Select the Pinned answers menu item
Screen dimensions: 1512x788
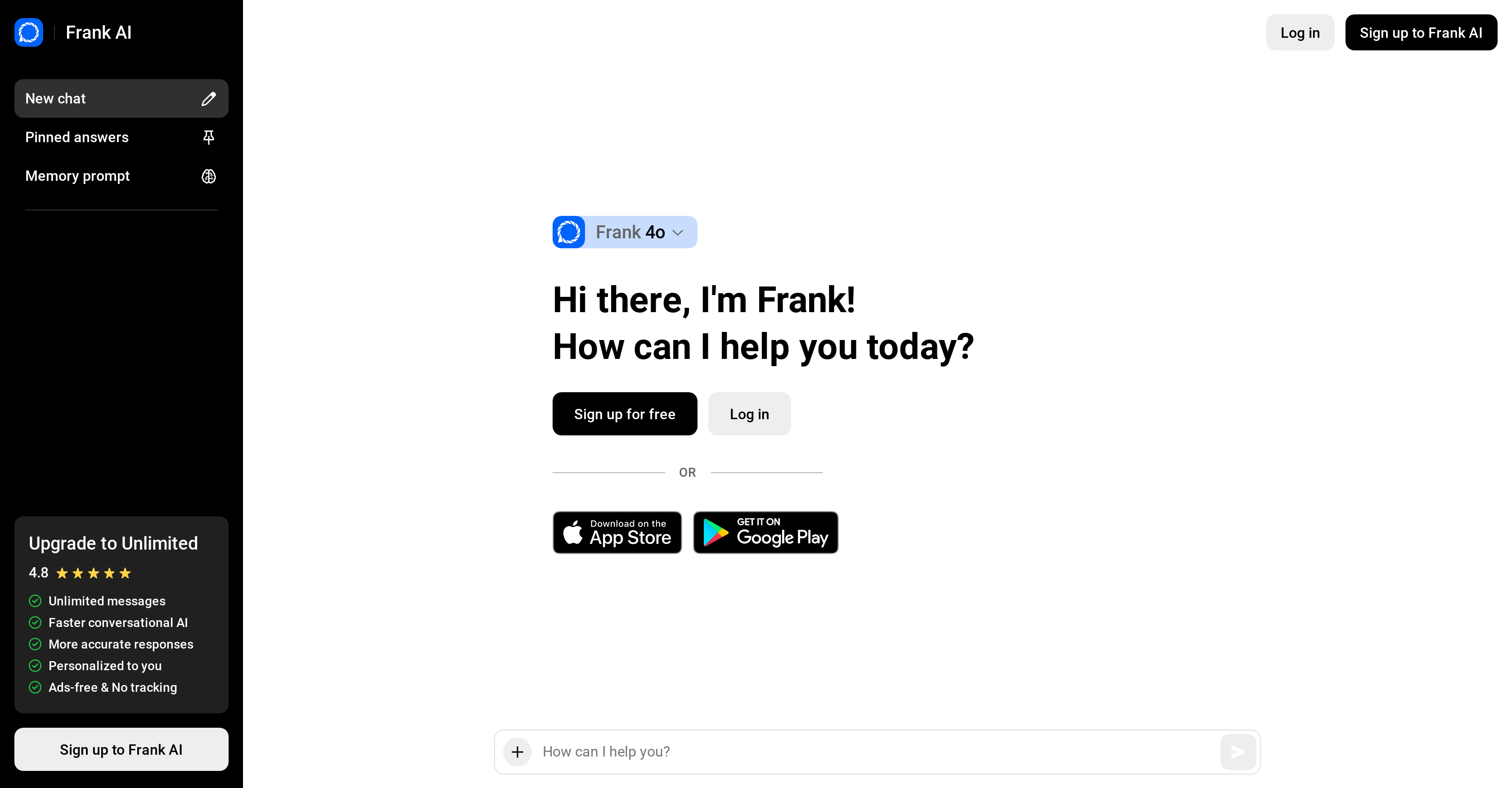(121, 137)
